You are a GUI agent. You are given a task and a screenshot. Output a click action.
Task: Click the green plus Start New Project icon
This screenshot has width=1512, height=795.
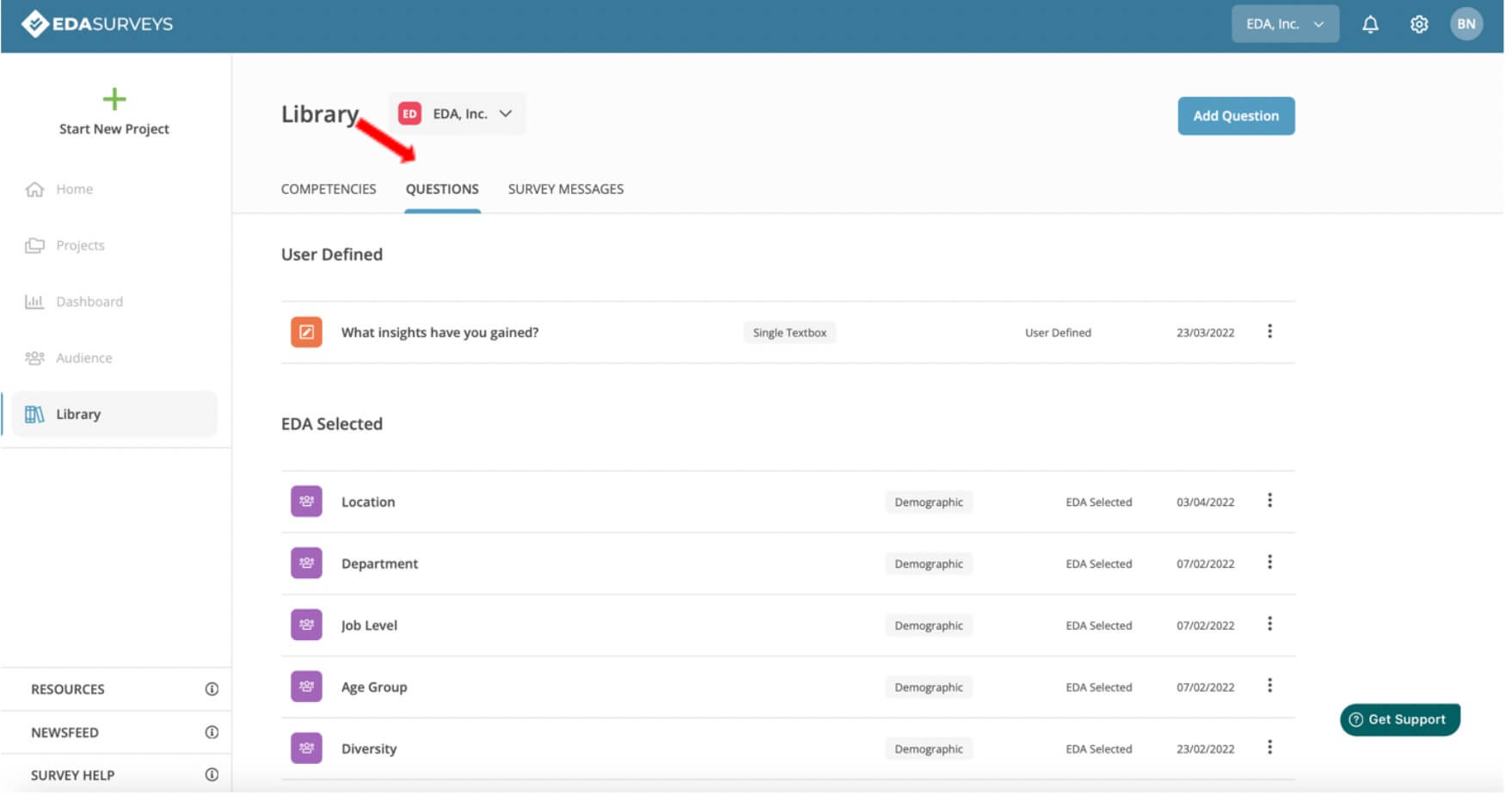pyautogui.click(x=114, y=99)
